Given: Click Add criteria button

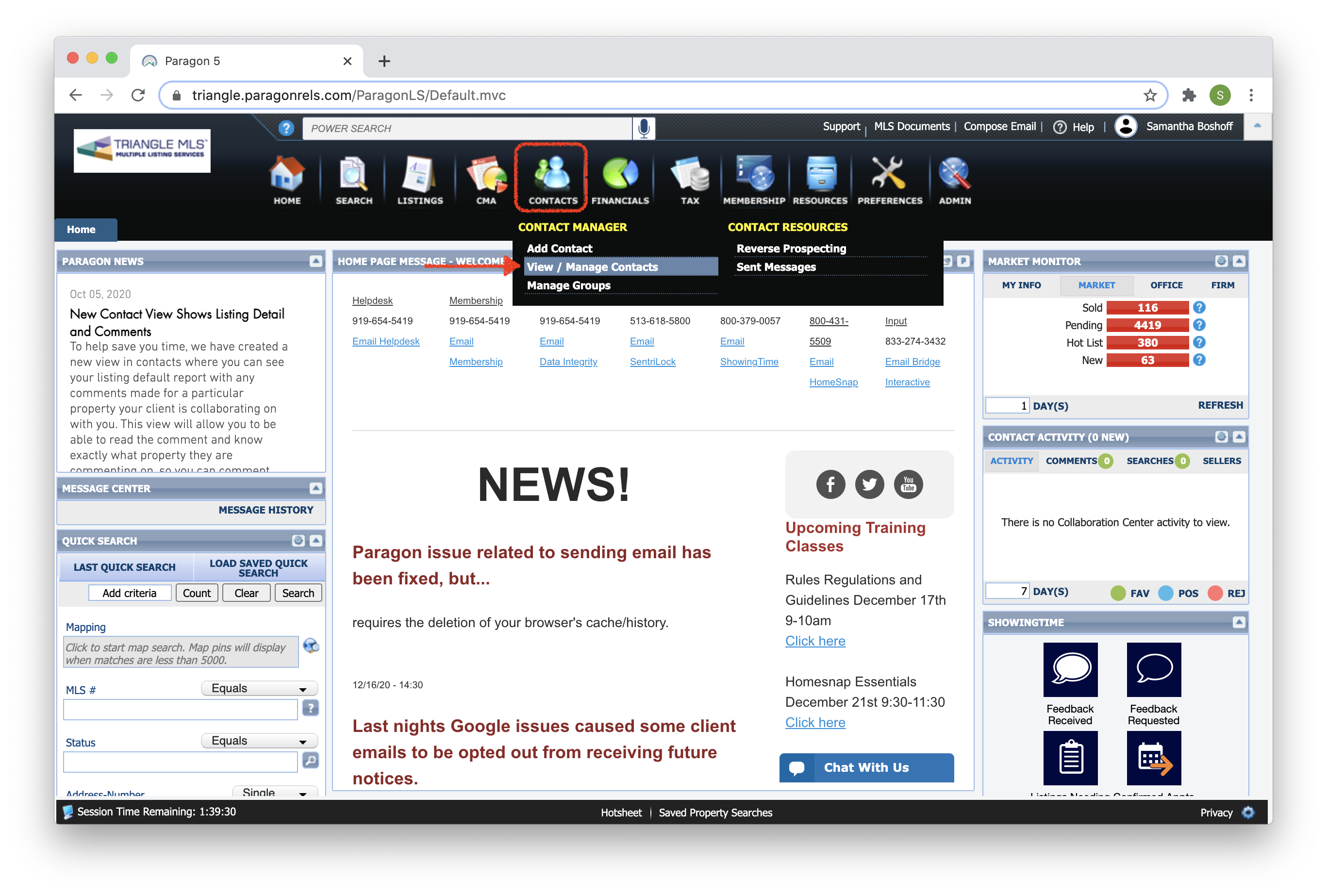Looking at the screenshot, I should click(129, 593).
